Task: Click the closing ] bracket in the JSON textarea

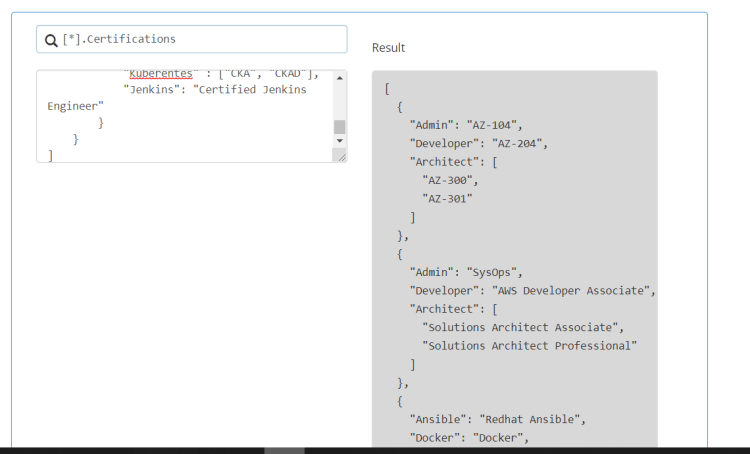Action: click(50, 155)
